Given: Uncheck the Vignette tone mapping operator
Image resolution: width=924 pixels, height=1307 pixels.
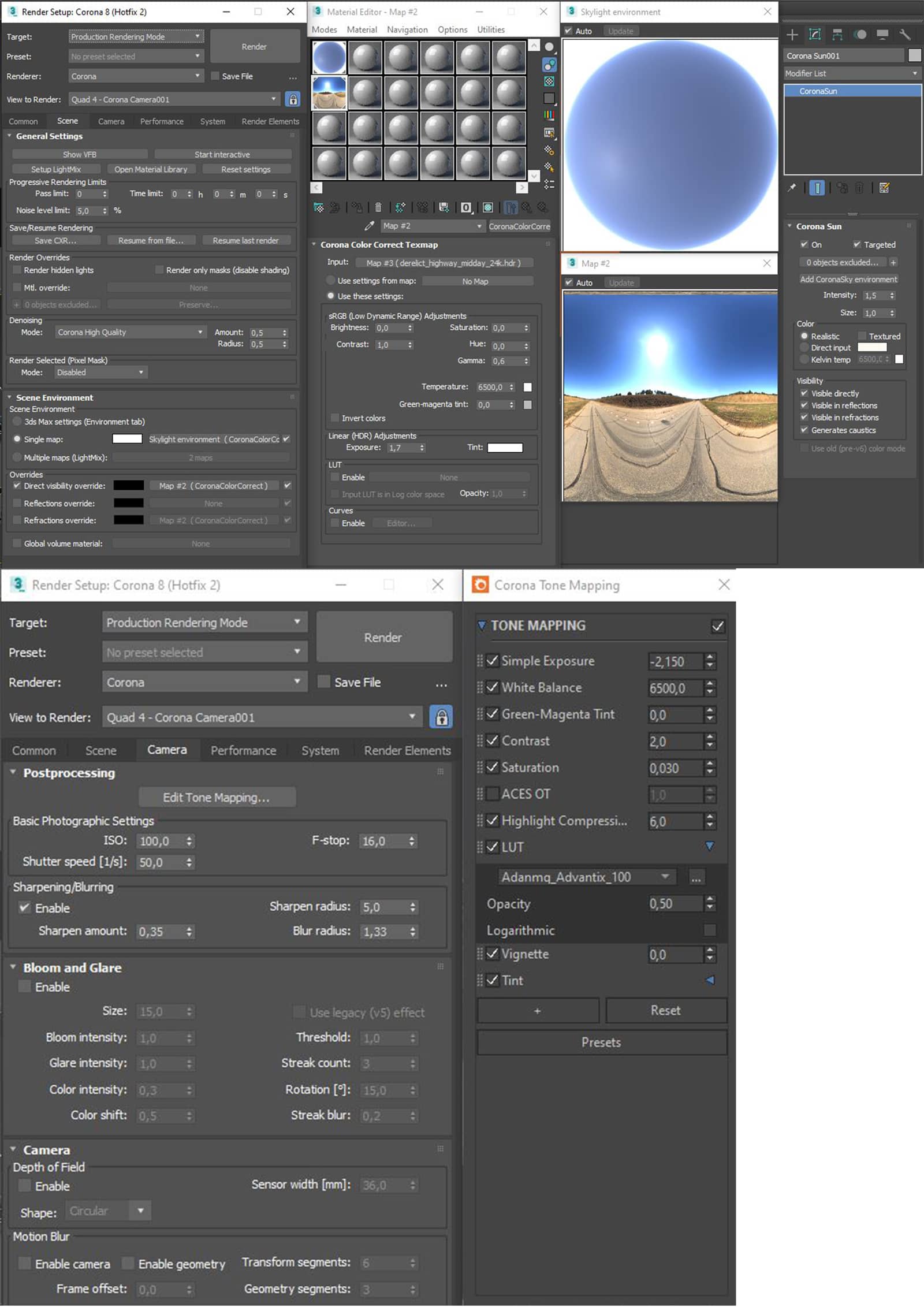Looking at the screenshot, I should point(493,954).
